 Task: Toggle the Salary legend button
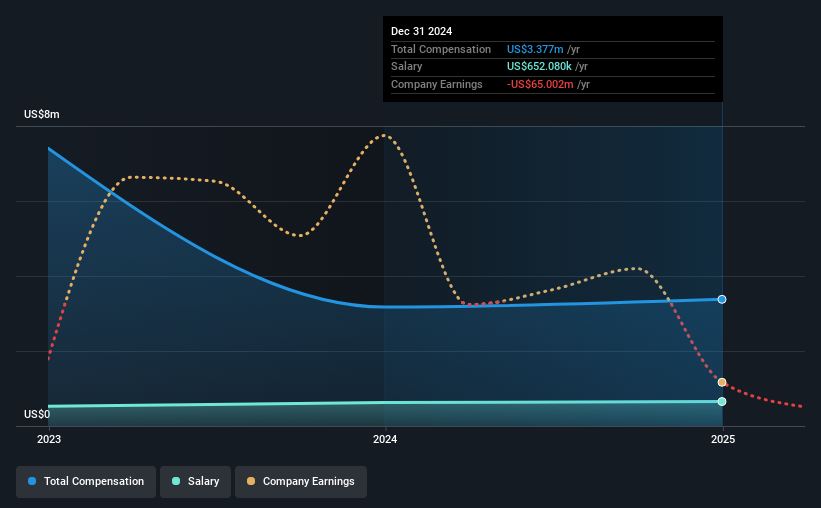pyautogui.click(x=195, y=481)
